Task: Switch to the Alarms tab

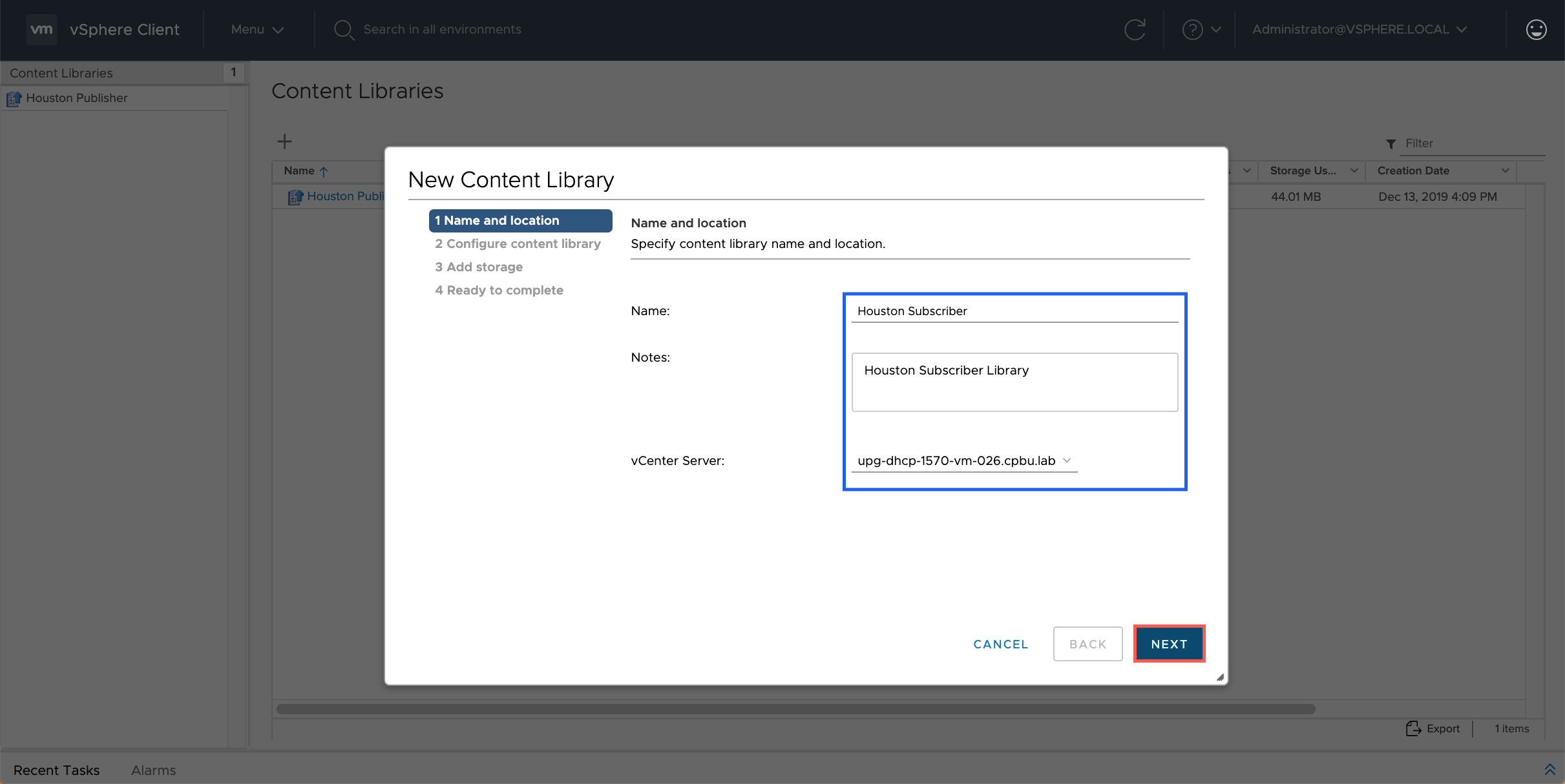Action: click(x=153, y=770)
